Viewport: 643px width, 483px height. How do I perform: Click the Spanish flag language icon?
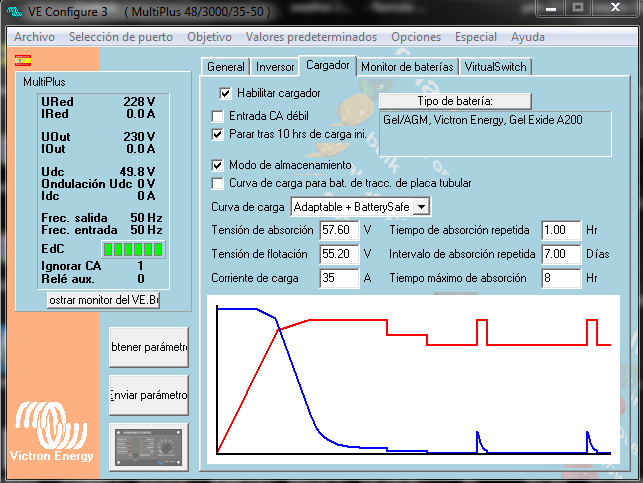click(x=23, y=61)
